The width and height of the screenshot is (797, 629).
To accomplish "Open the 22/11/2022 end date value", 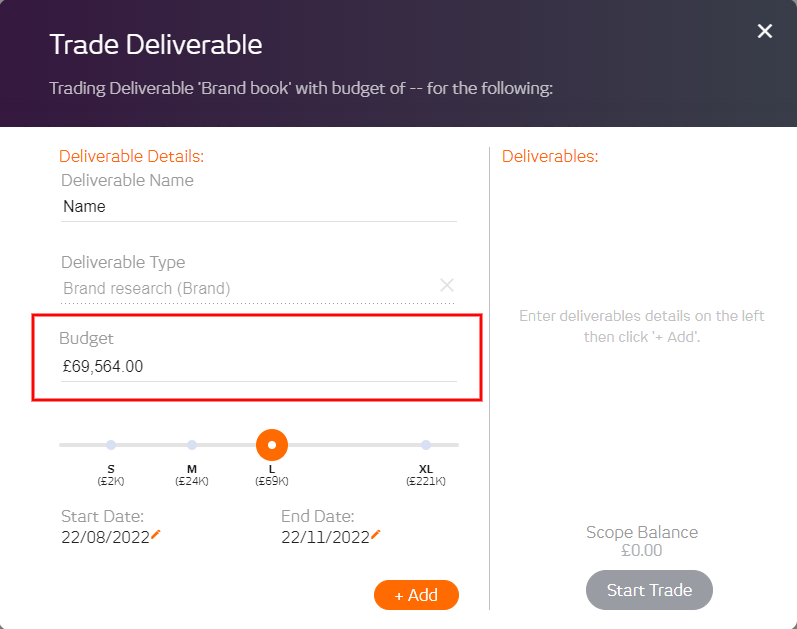I will coord(325,537).
